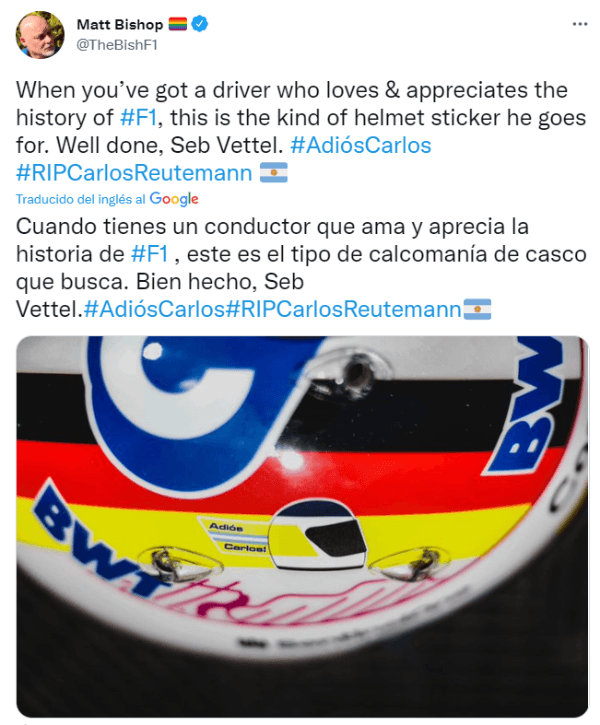
Task: Click the blue verified badge
Action: click(x=199, y=24)
